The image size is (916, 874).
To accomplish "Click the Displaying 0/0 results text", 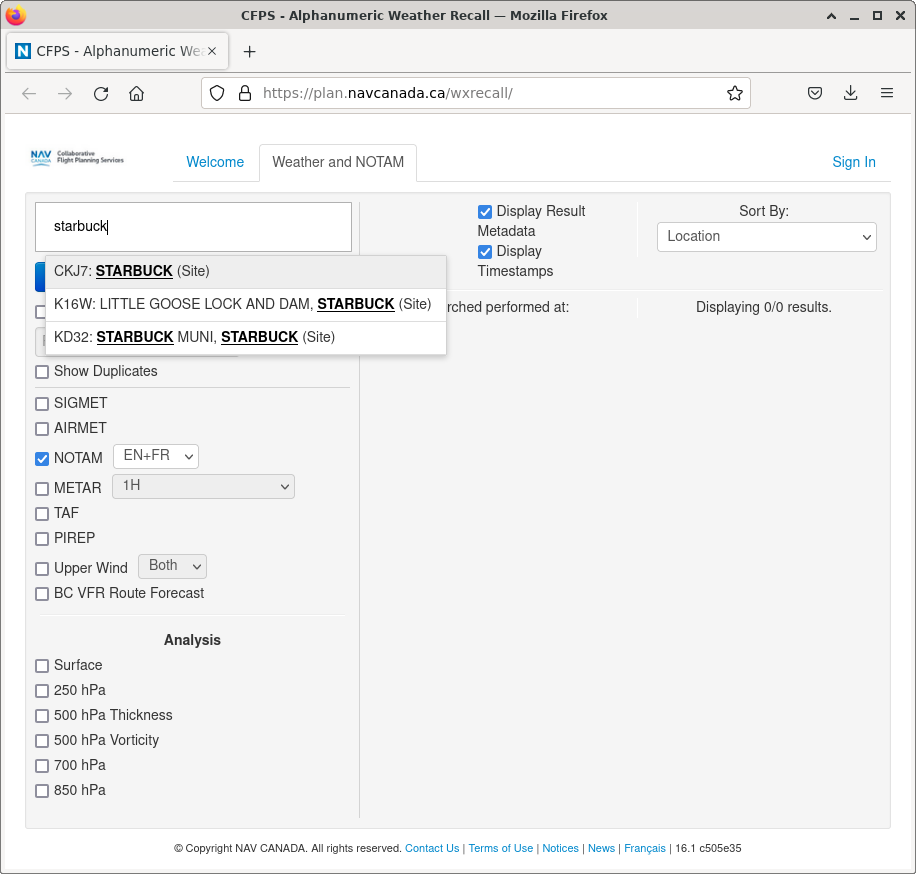I will [x=764, y=307].
